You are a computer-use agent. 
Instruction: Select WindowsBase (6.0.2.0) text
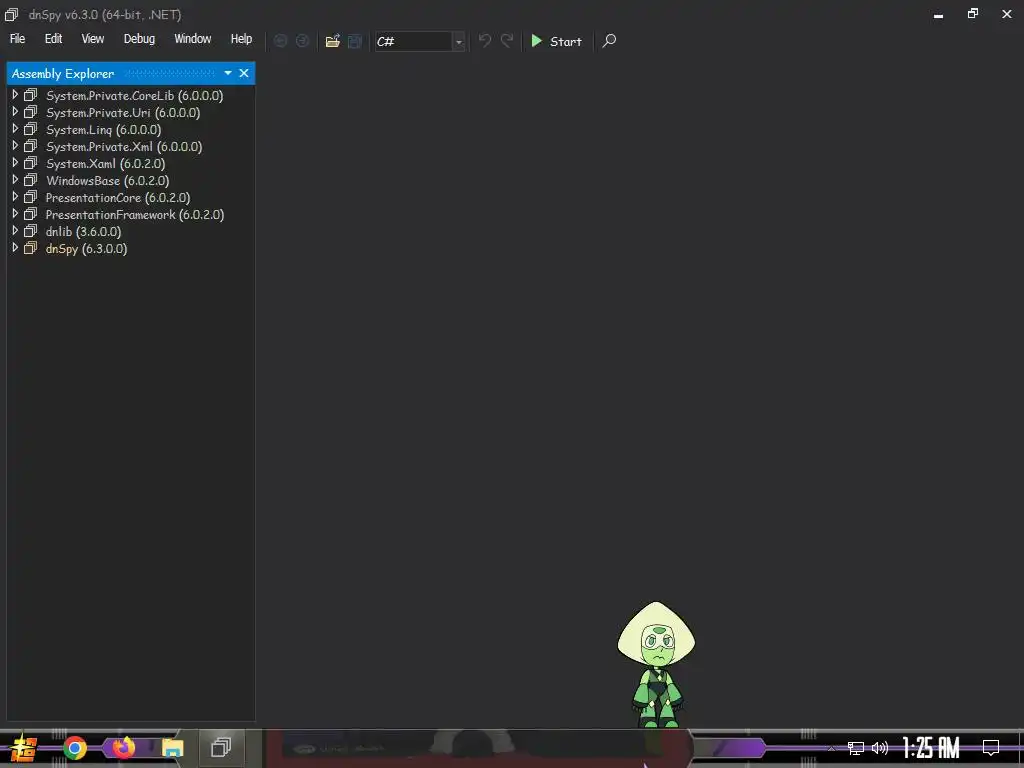(107, 180)
